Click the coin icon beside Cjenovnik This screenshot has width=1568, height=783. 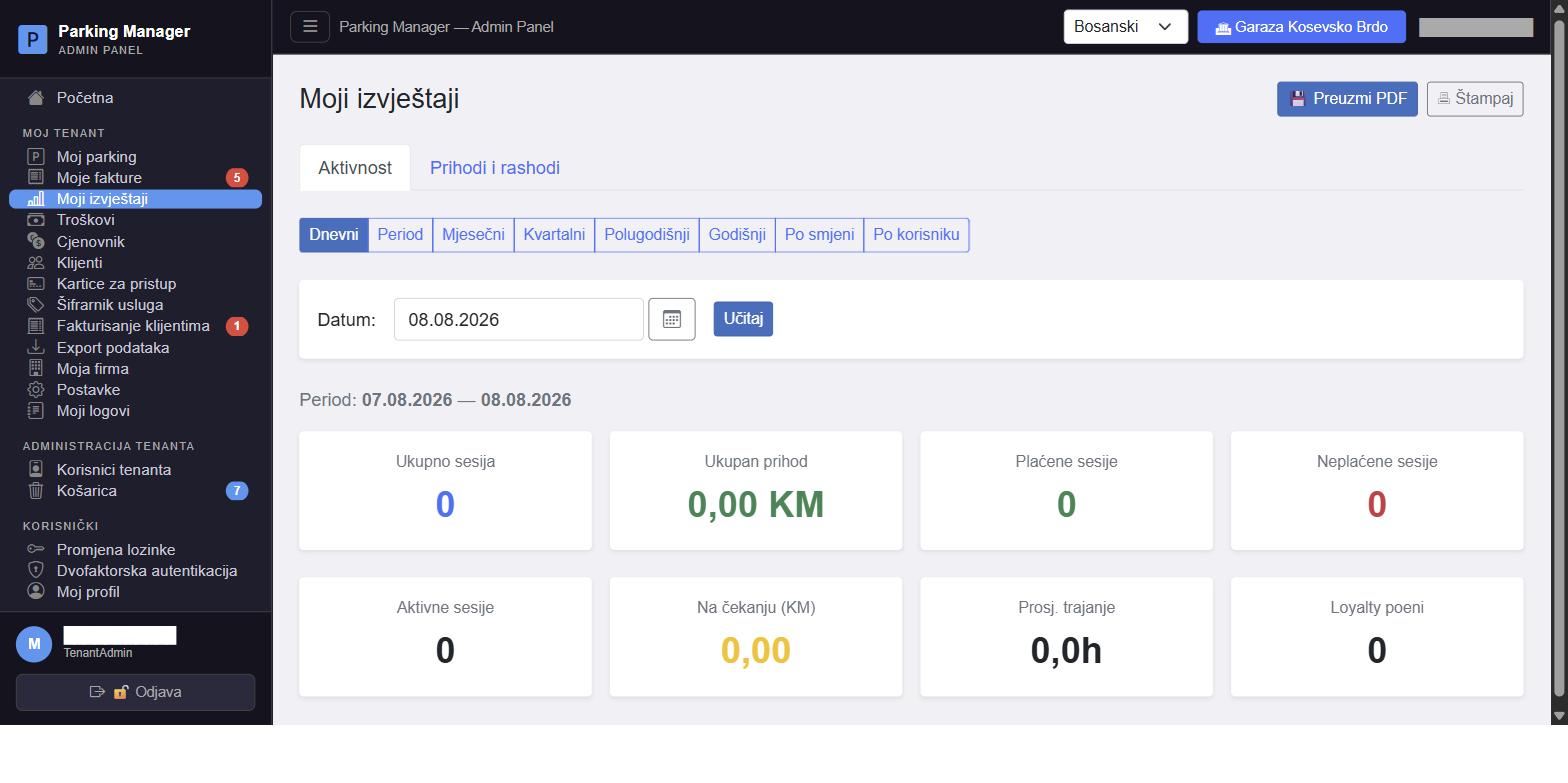point(36,241)
